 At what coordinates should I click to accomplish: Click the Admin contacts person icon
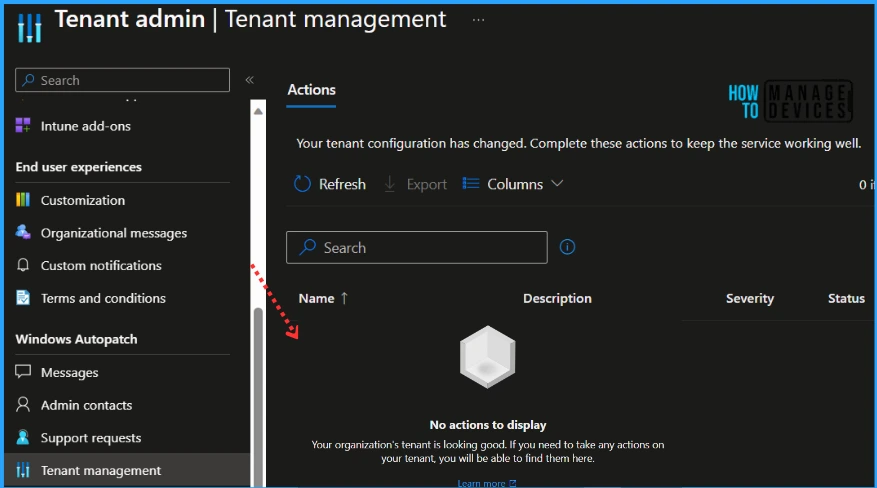[x=23, y=404]
